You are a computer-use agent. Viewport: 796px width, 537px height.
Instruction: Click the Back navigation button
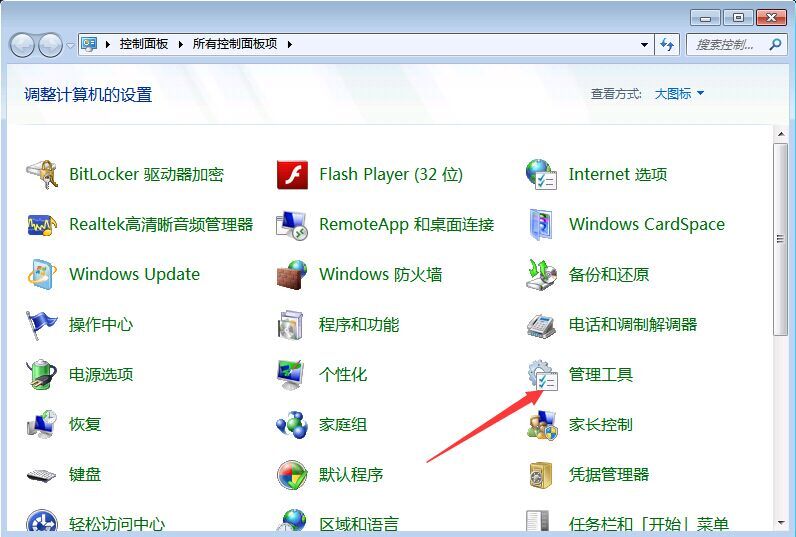coord(22,45)
